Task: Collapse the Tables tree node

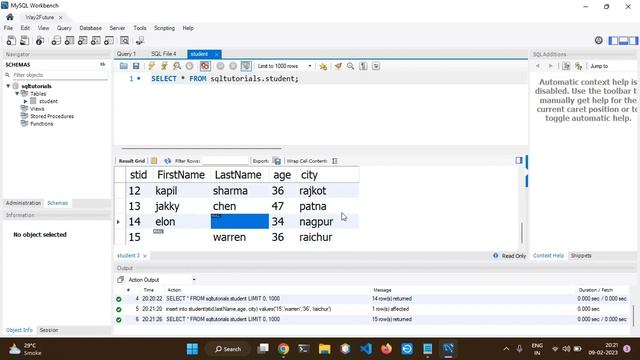Action: [x=17, y=93]
